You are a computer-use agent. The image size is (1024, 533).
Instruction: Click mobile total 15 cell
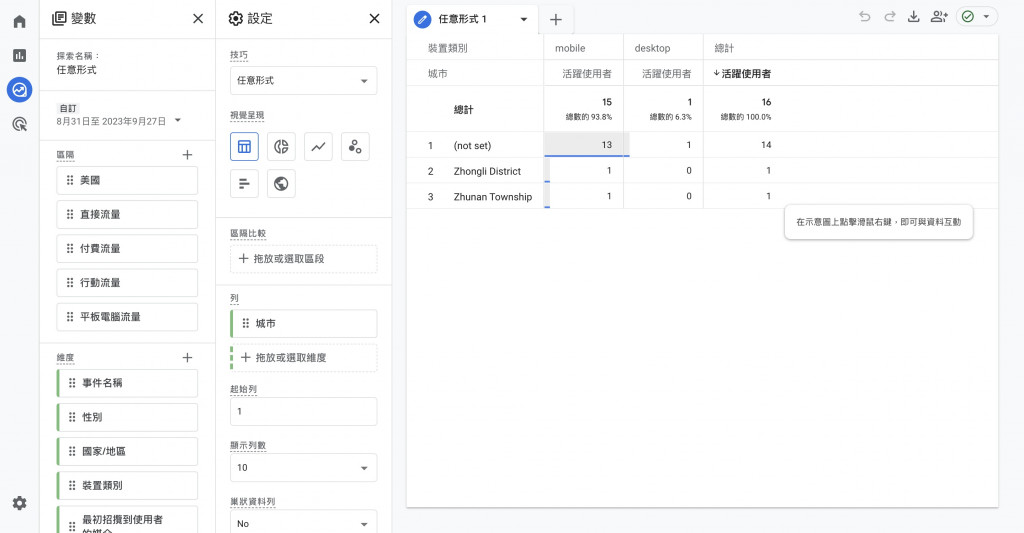pyautogui.click(x=584, y=108)
